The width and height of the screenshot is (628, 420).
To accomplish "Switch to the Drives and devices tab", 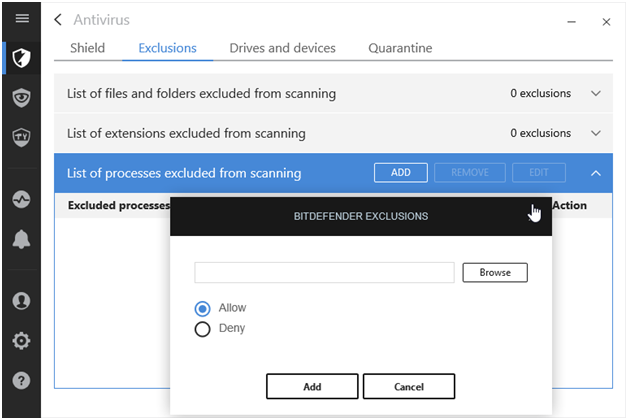I will click(282, 48).
